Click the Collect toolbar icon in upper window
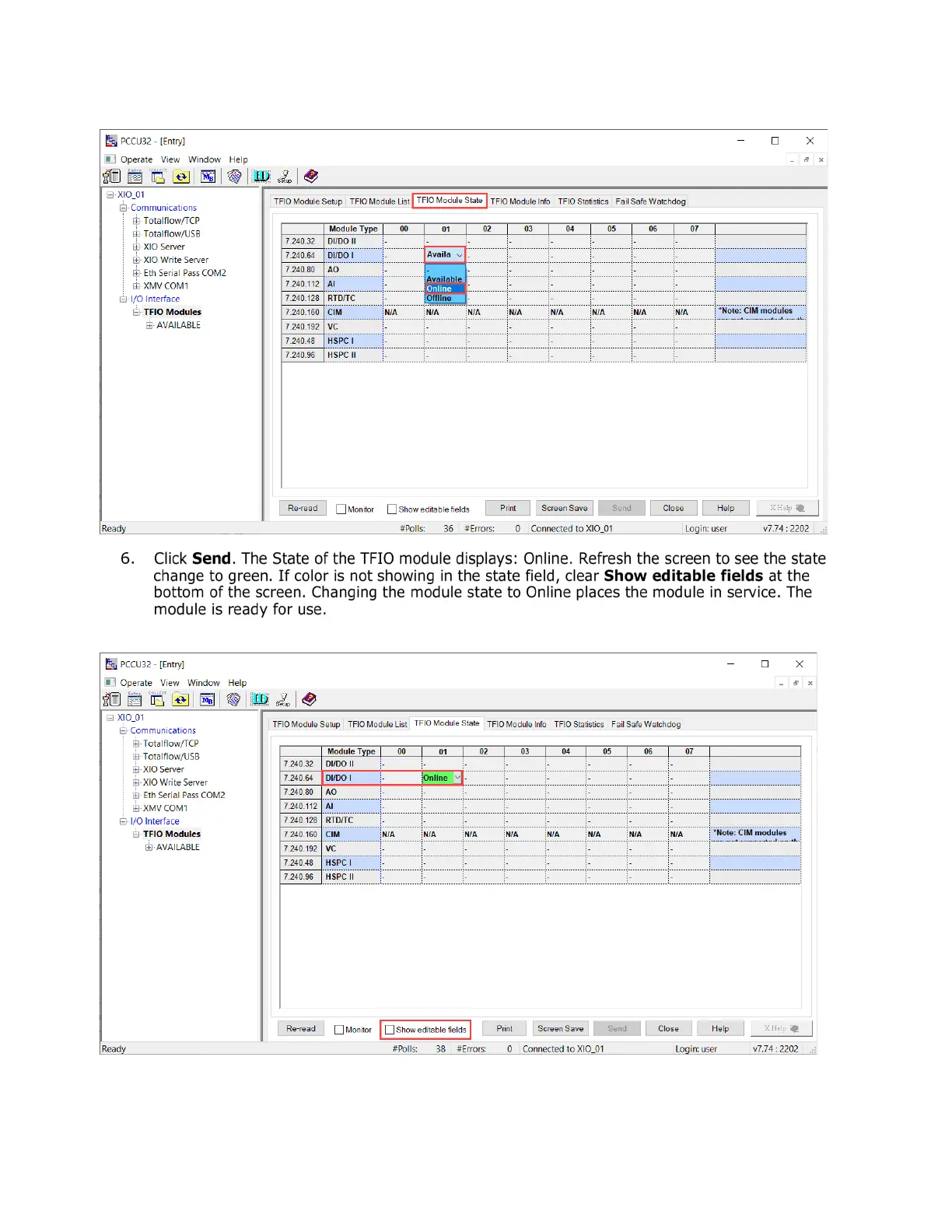This screenshot has height=1232, width=952. (x=158, y=177)
